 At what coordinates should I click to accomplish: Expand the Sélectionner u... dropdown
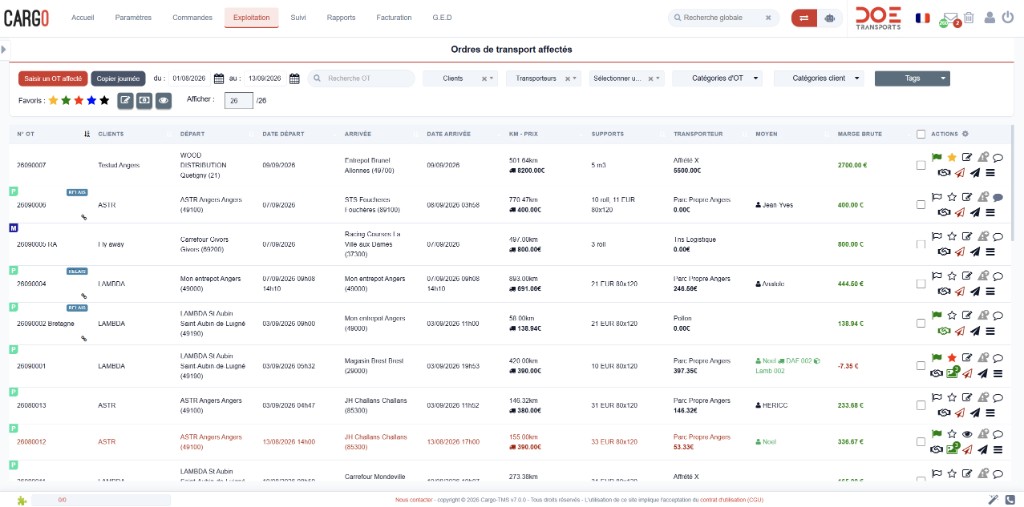pyautogui.click(x=658, y=78)
